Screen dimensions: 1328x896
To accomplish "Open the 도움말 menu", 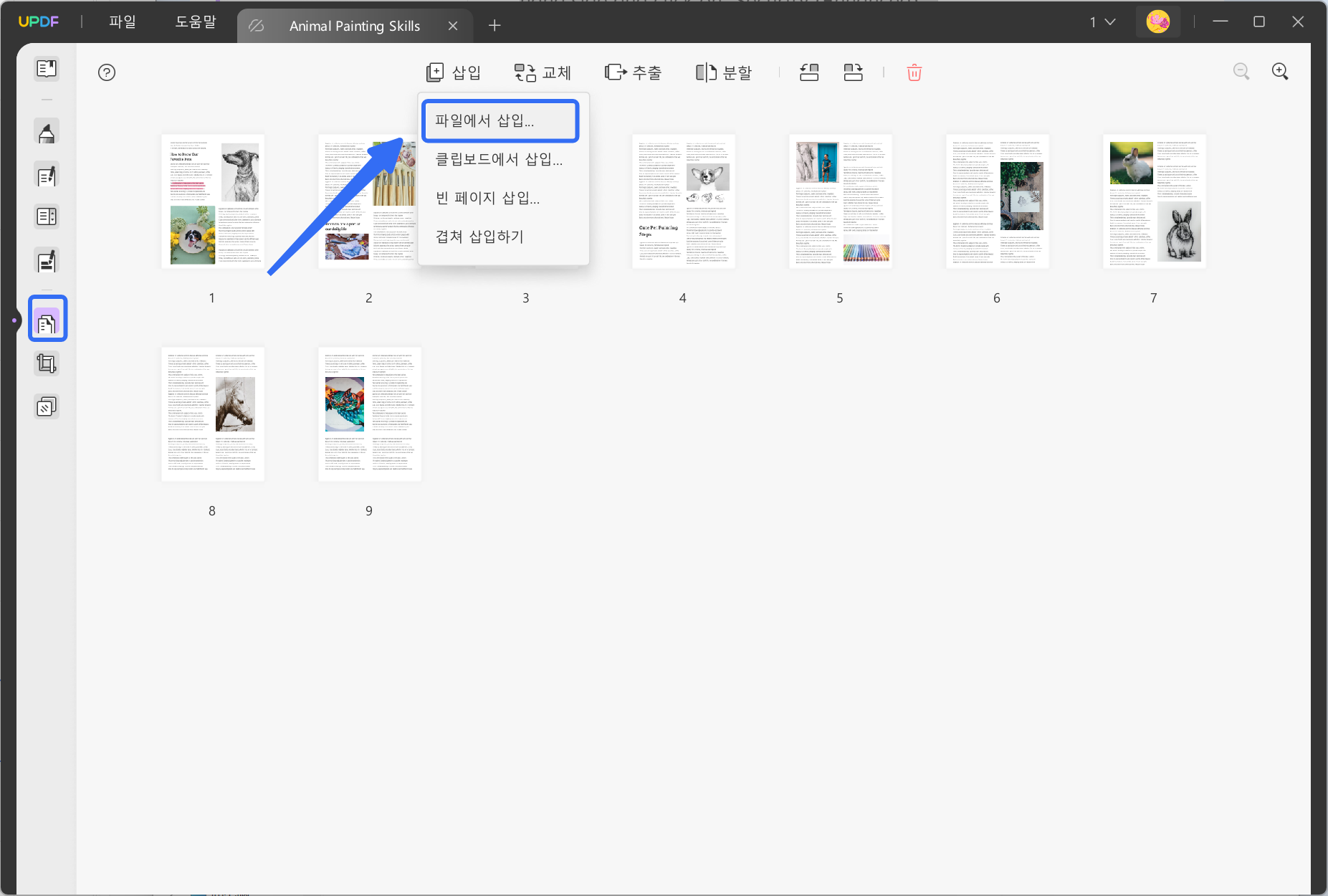I will [196, 22].
